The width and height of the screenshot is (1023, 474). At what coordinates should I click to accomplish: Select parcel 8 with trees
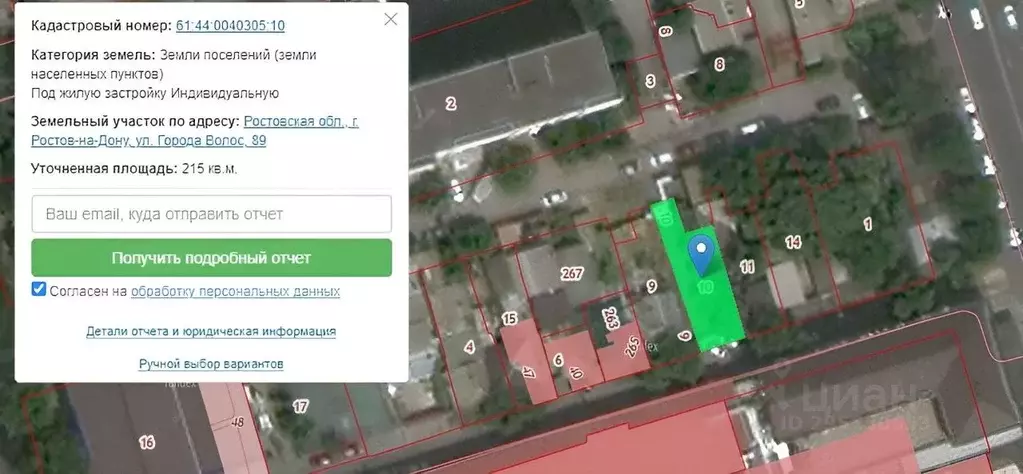pos(719,65)
